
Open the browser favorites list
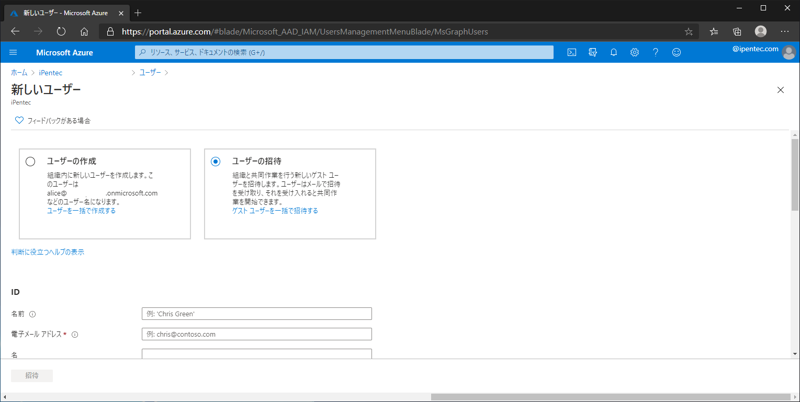[x=714, y=32]
